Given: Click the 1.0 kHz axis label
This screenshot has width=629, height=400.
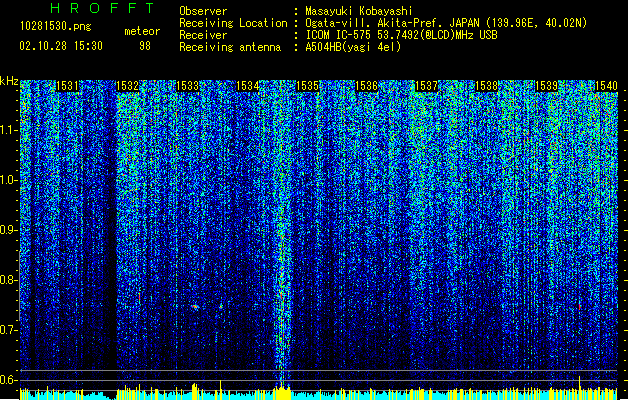Looking at the screenshot, I should pos(9,180).
